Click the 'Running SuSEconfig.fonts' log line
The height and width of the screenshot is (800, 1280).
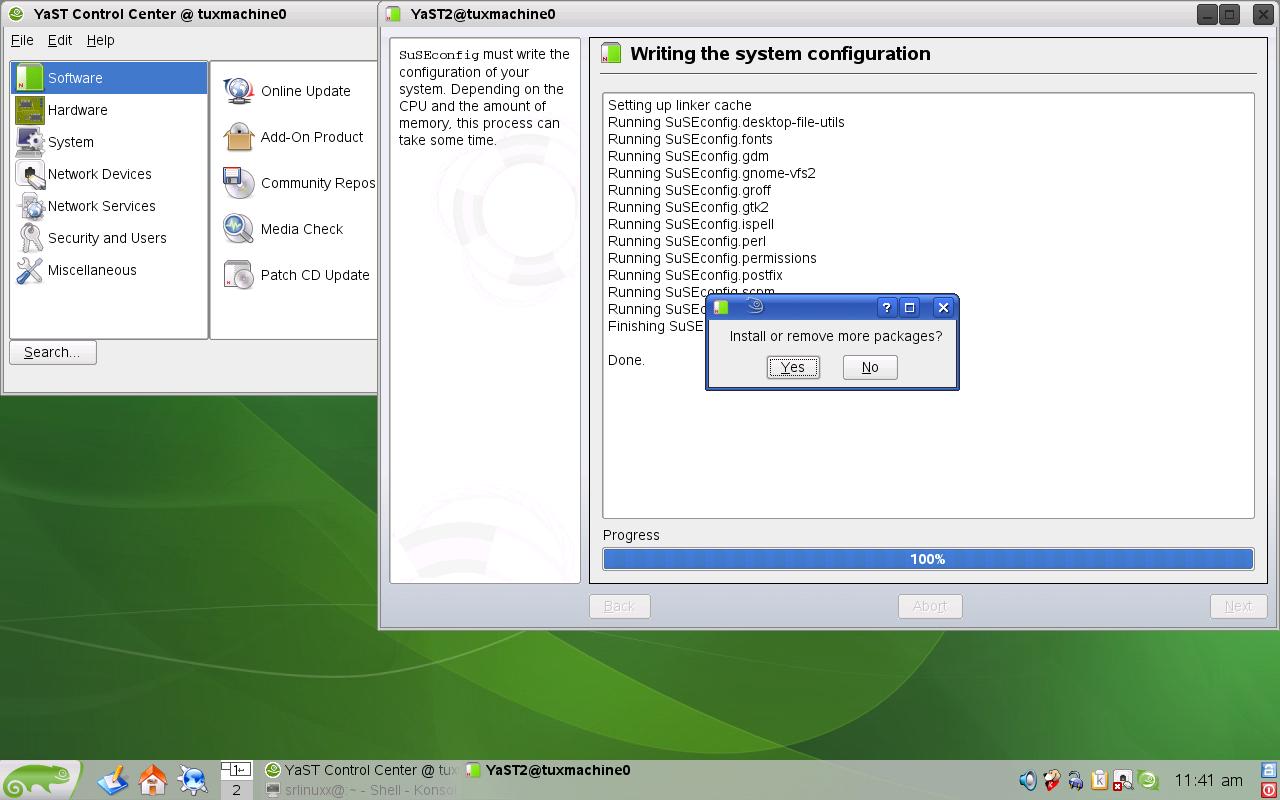pyautogui.click(x=690, y=139)
